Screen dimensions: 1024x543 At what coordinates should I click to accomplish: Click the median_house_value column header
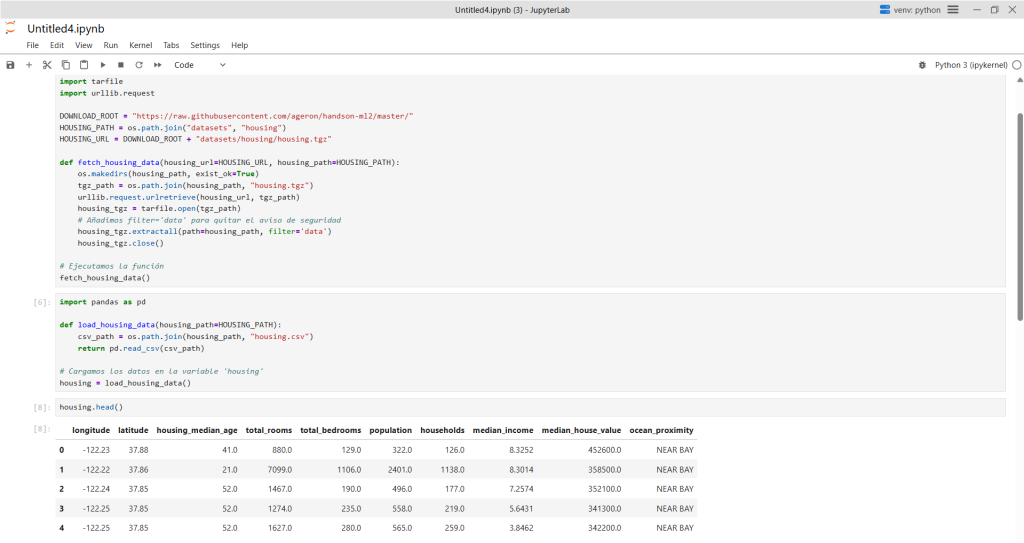click(581, 430)
